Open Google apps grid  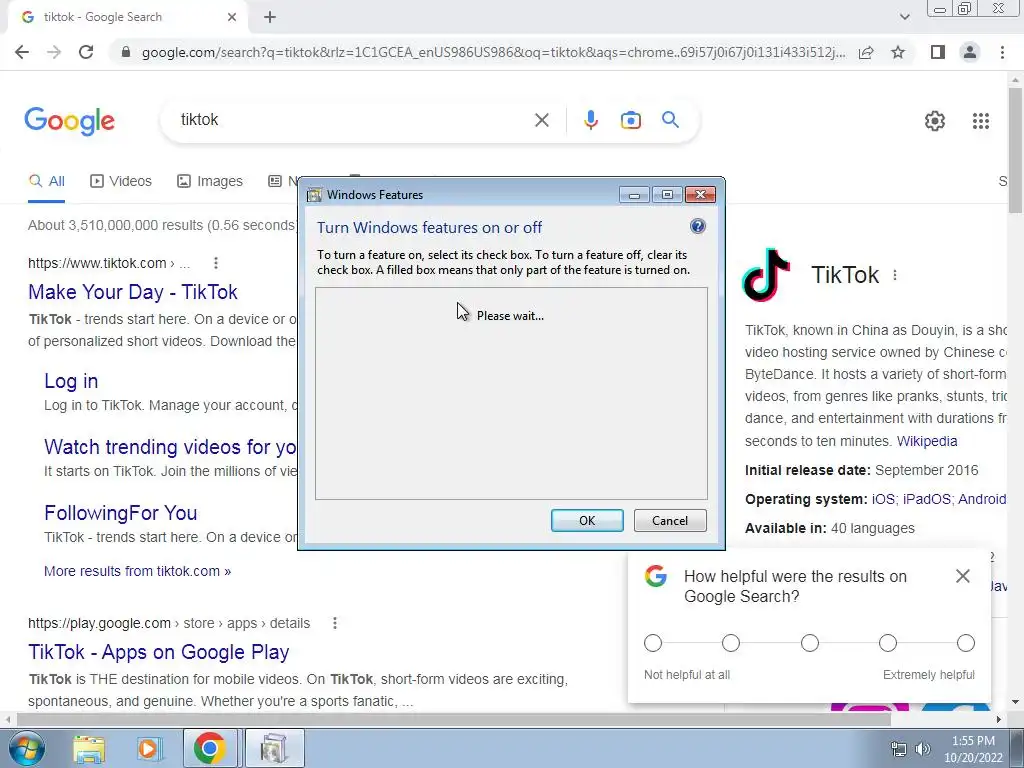pyautogui.click(x=980, y=121)
